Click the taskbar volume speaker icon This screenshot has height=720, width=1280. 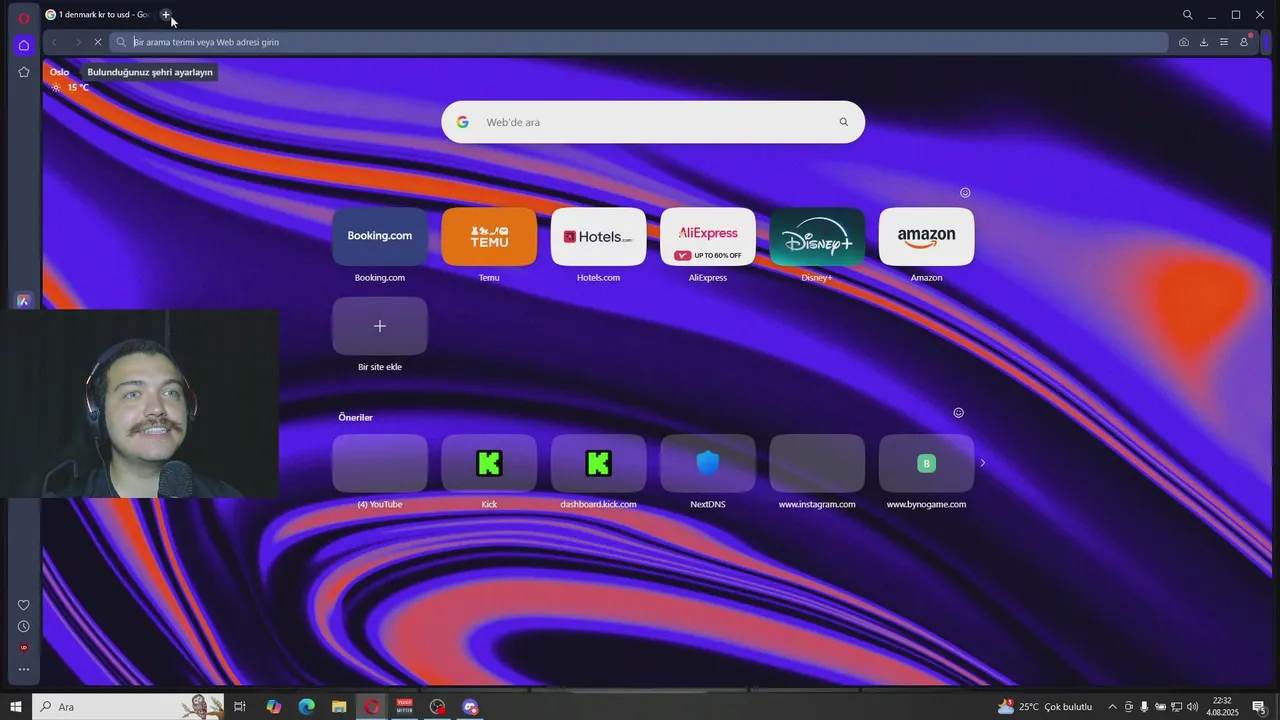[1192, 707]
